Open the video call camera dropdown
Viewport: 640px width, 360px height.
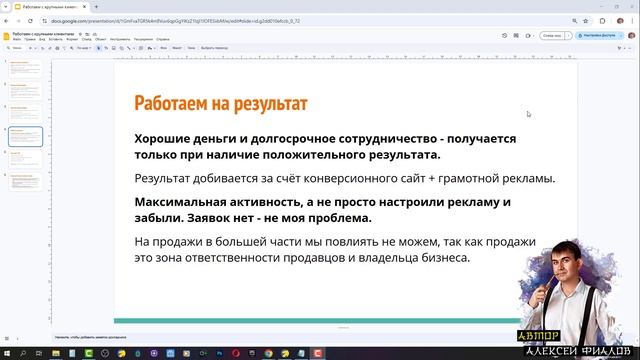pos(529,36)
